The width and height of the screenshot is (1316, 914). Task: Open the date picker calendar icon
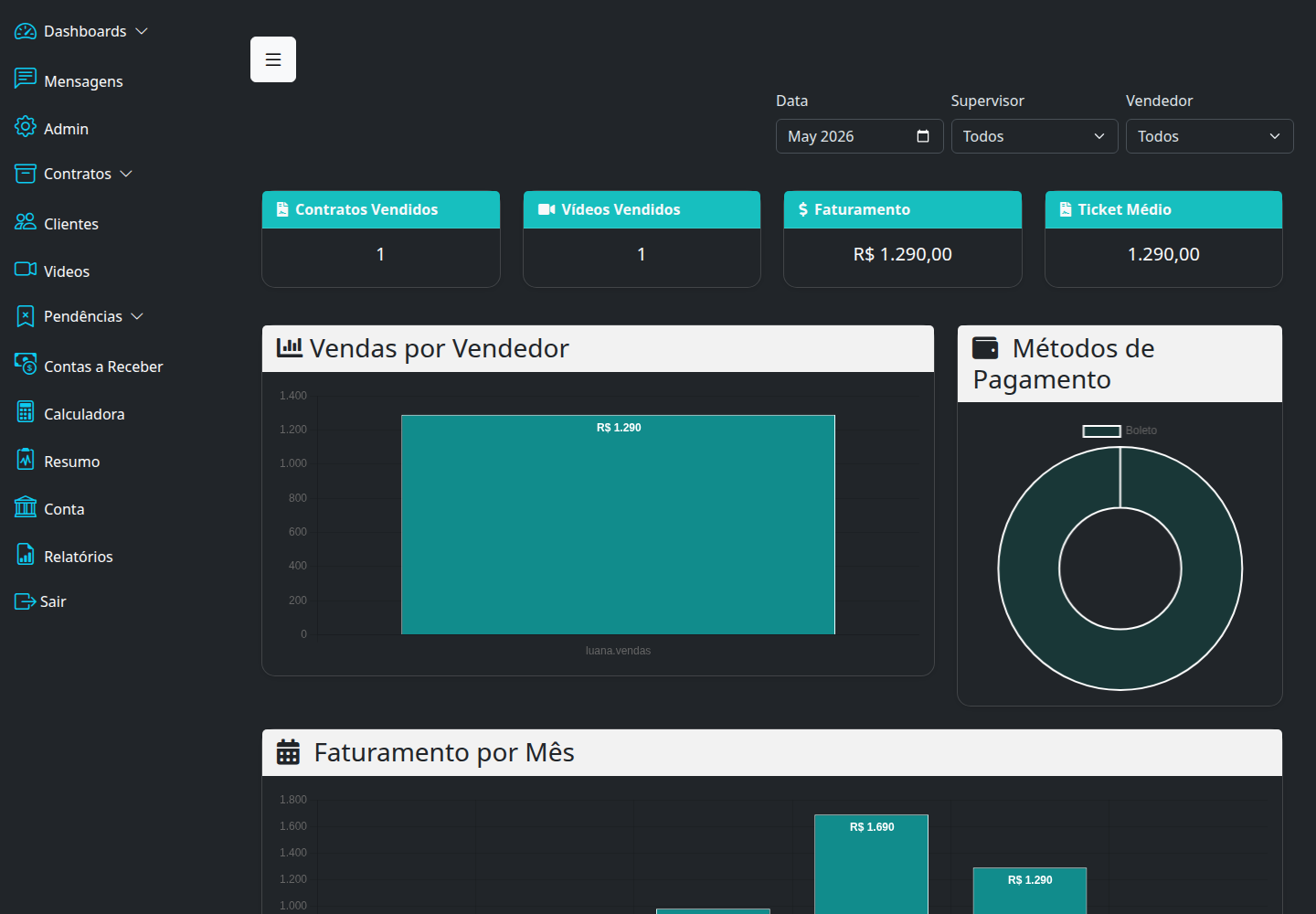click(923, 136)
